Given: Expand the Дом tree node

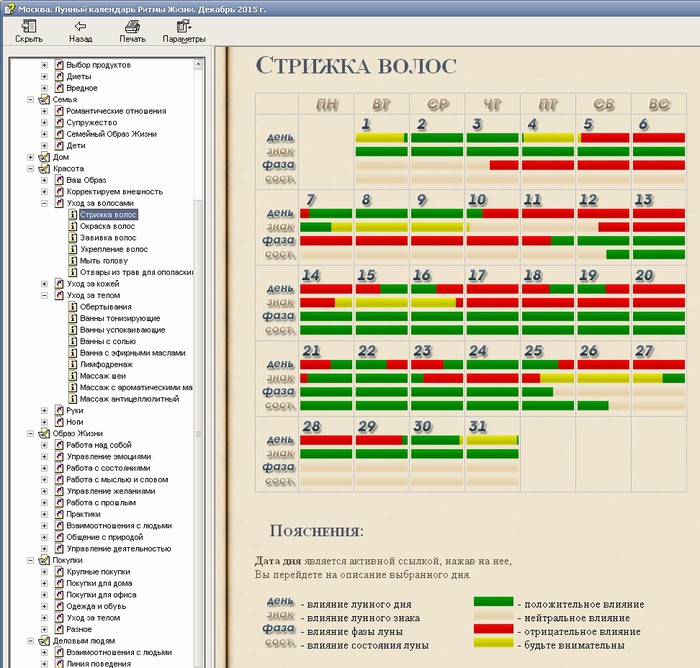Looking at the screenshot, I should click(x=31, y=157).
